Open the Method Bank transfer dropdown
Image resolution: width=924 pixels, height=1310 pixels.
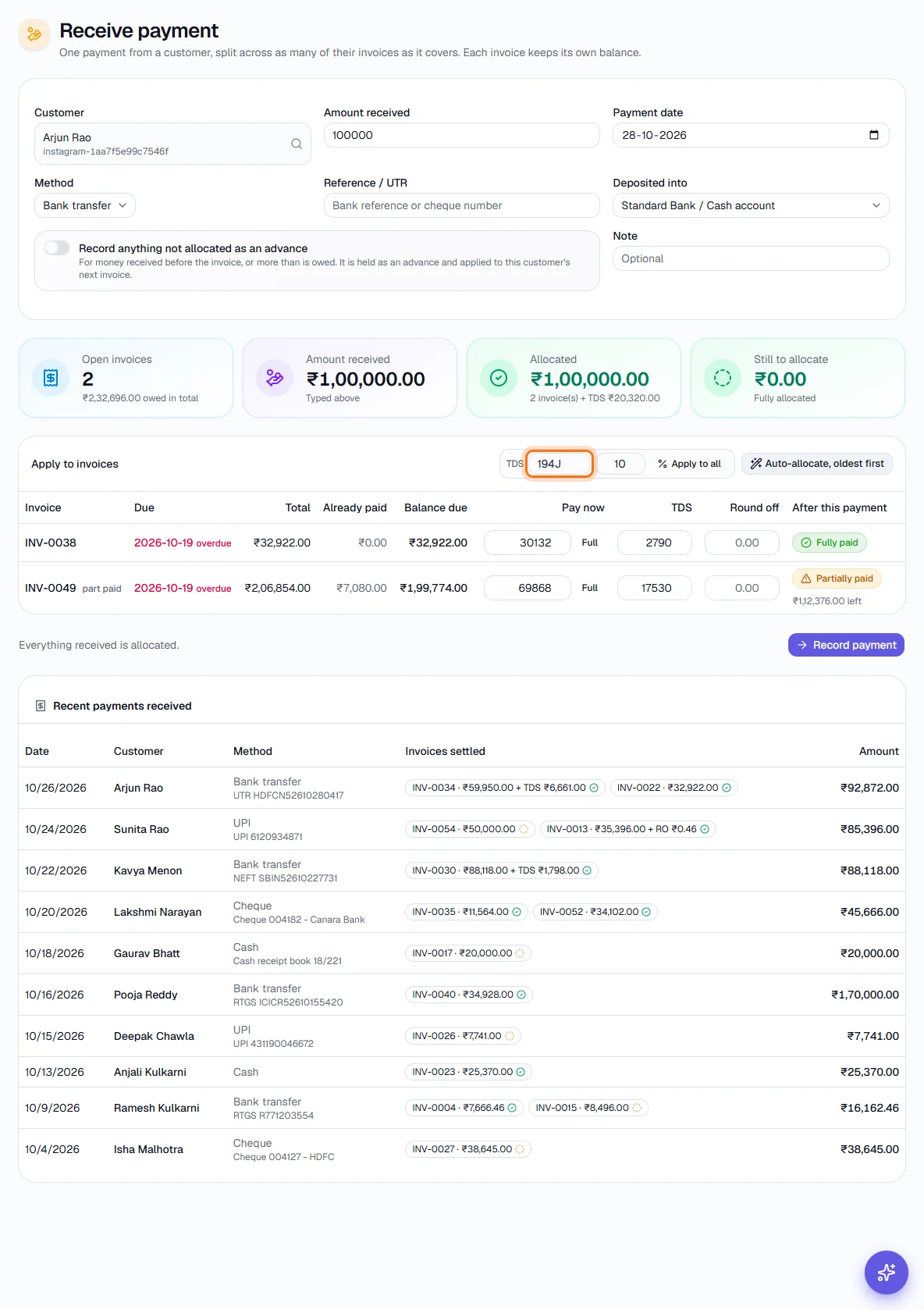(85, 205)
